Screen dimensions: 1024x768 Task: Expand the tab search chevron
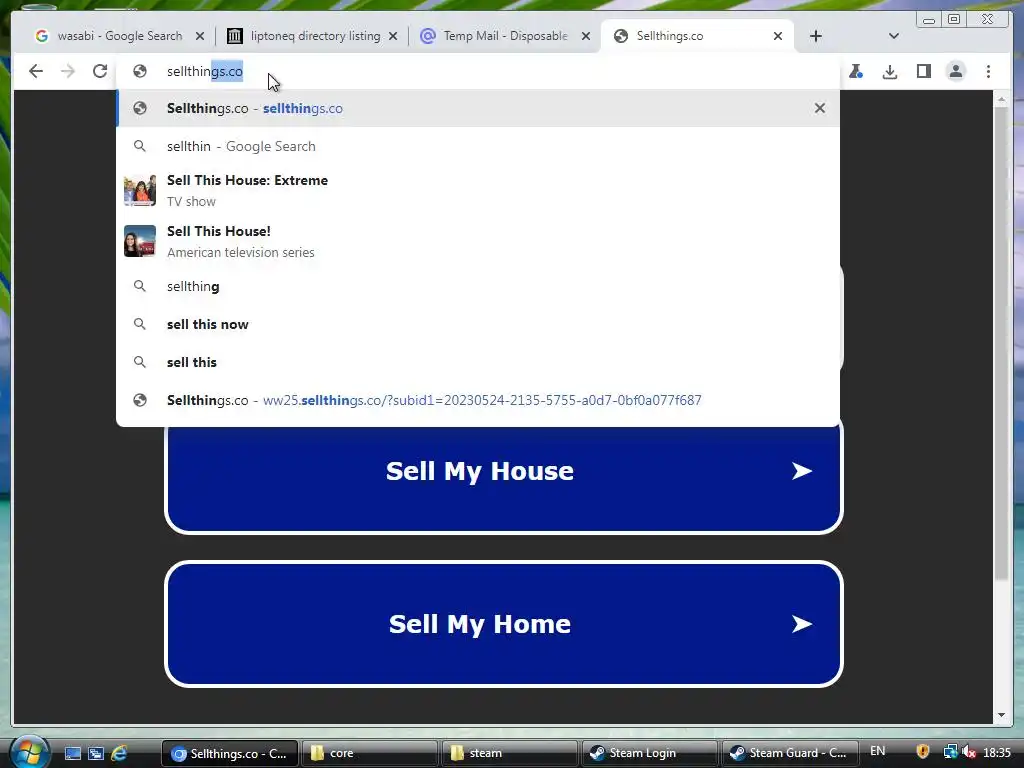click(894, 36)
